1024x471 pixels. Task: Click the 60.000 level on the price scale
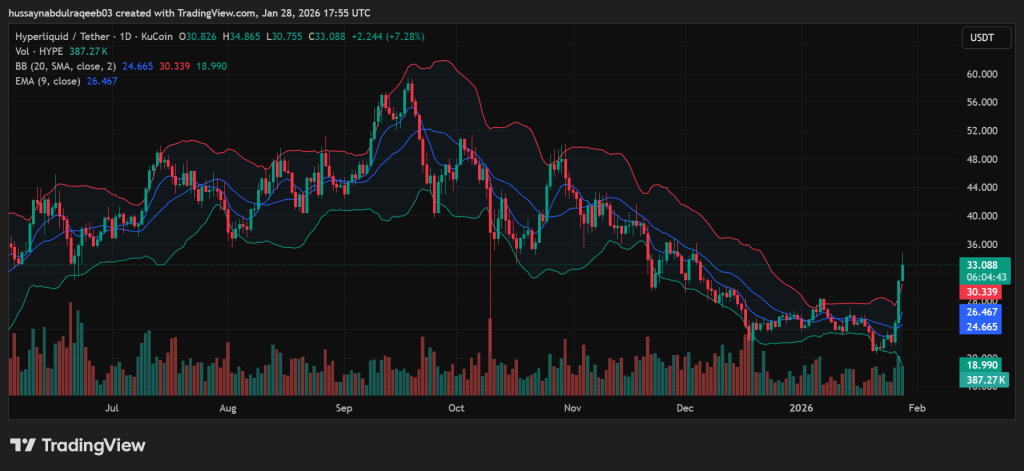pos(984,74)
